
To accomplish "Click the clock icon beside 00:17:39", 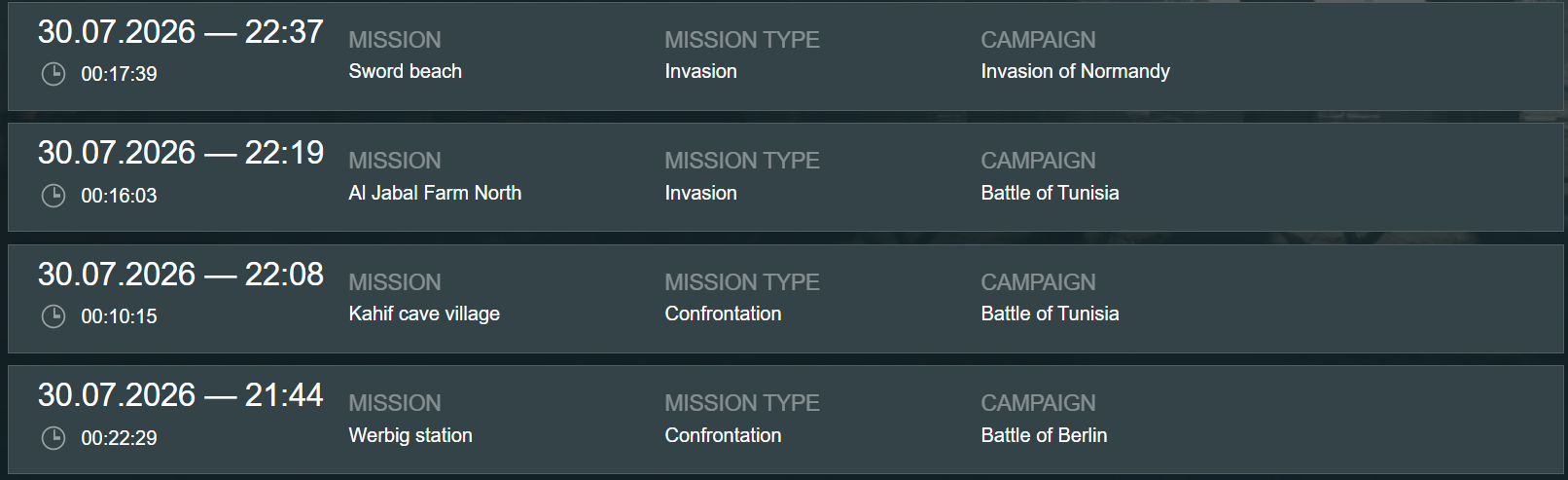I will point(53,74).
